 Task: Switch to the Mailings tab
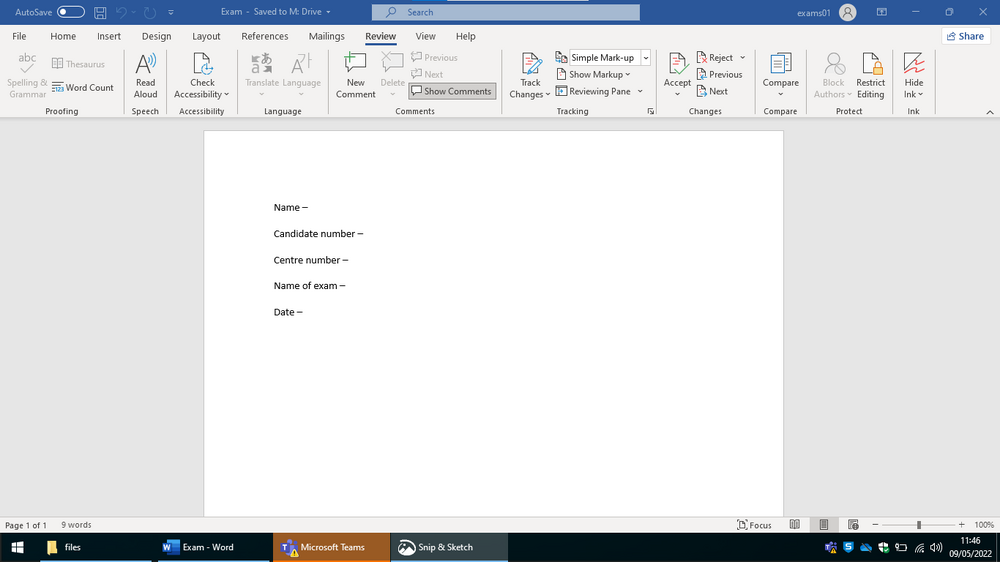pyautogui.click(x=327, y=36)
